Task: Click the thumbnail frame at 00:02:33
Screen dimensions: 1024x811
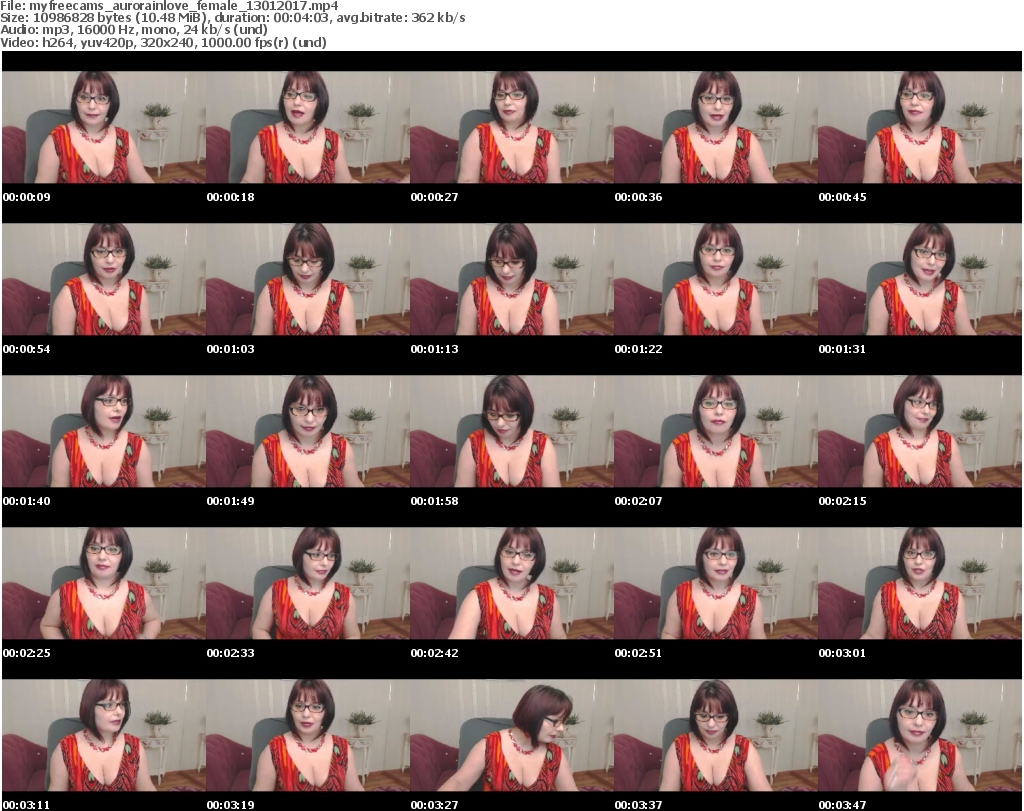Action: (308, 583)
